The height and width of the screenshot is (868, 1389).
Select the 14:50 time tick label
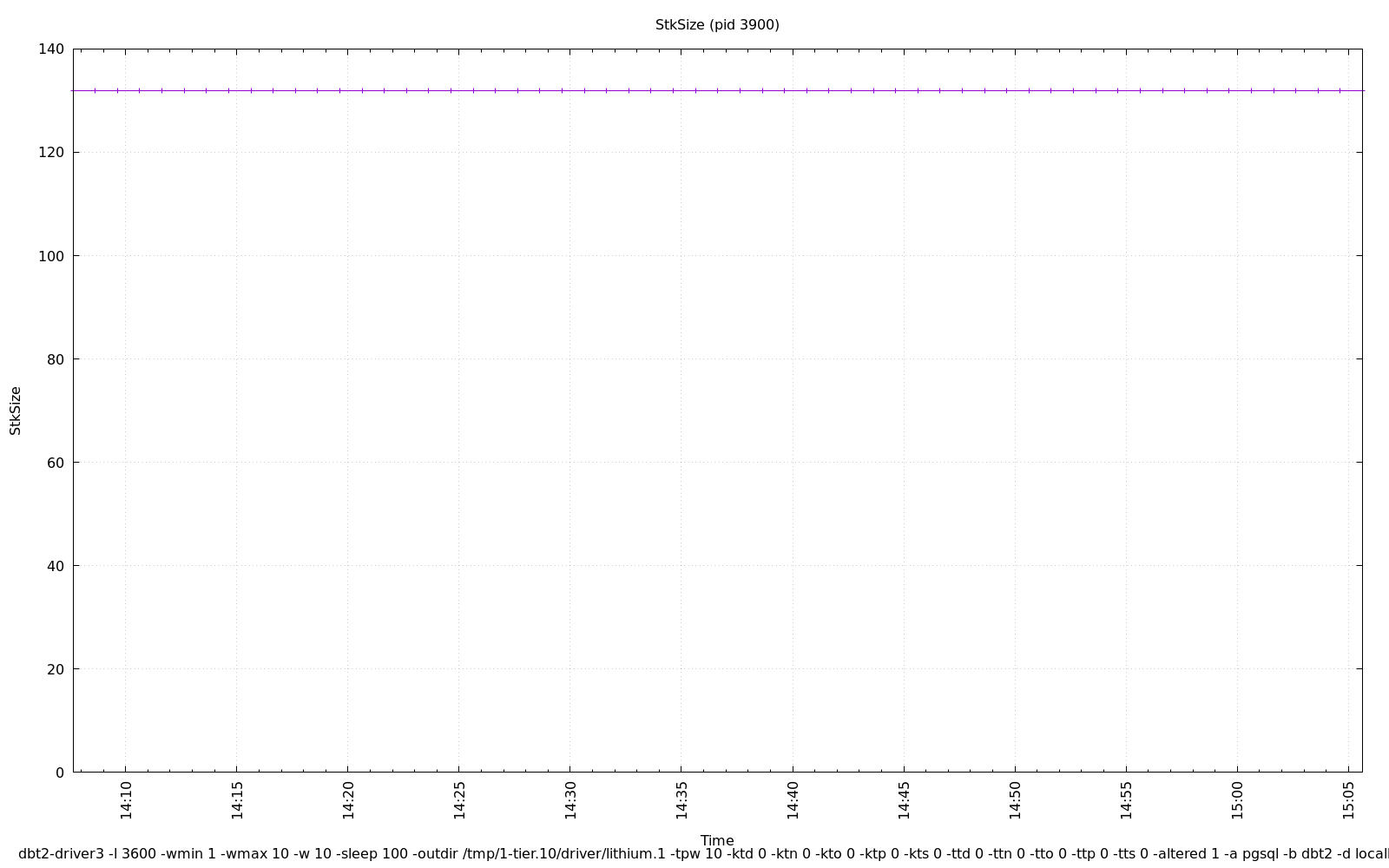(1015, 799)
